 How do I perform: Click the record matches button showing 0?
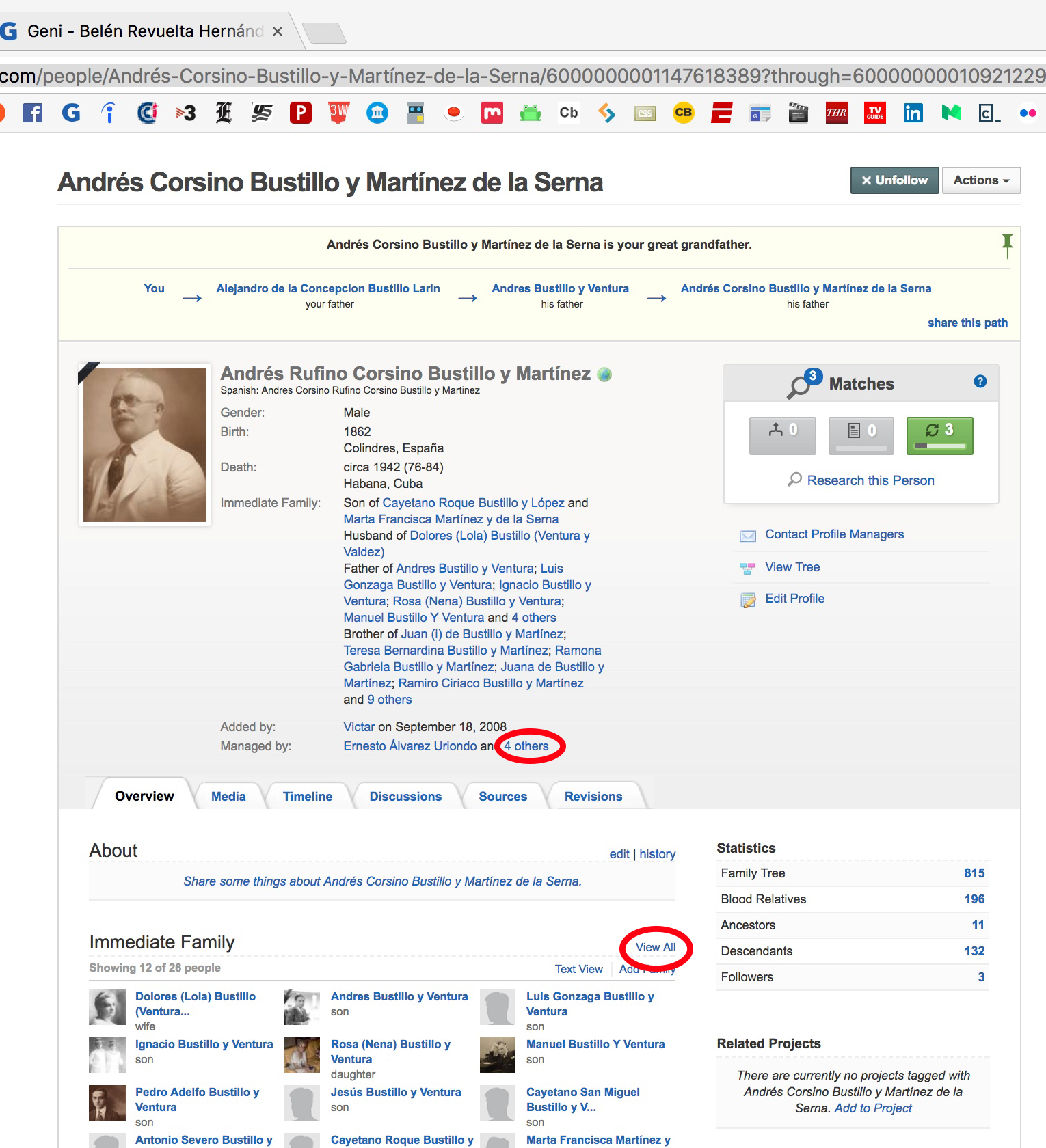click(x=861, y=435)
